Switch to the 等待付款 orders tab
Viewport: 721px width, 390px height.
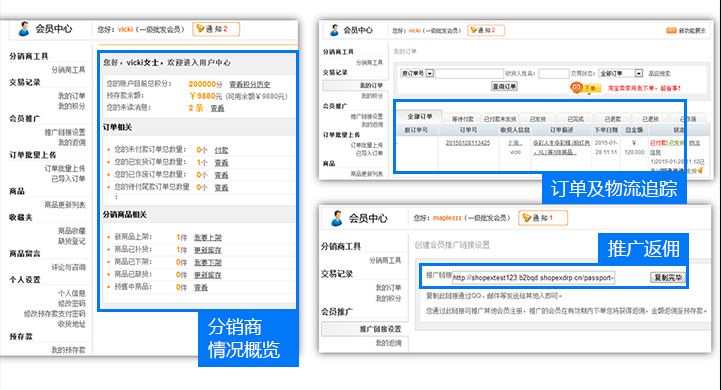tap(462, 119)
